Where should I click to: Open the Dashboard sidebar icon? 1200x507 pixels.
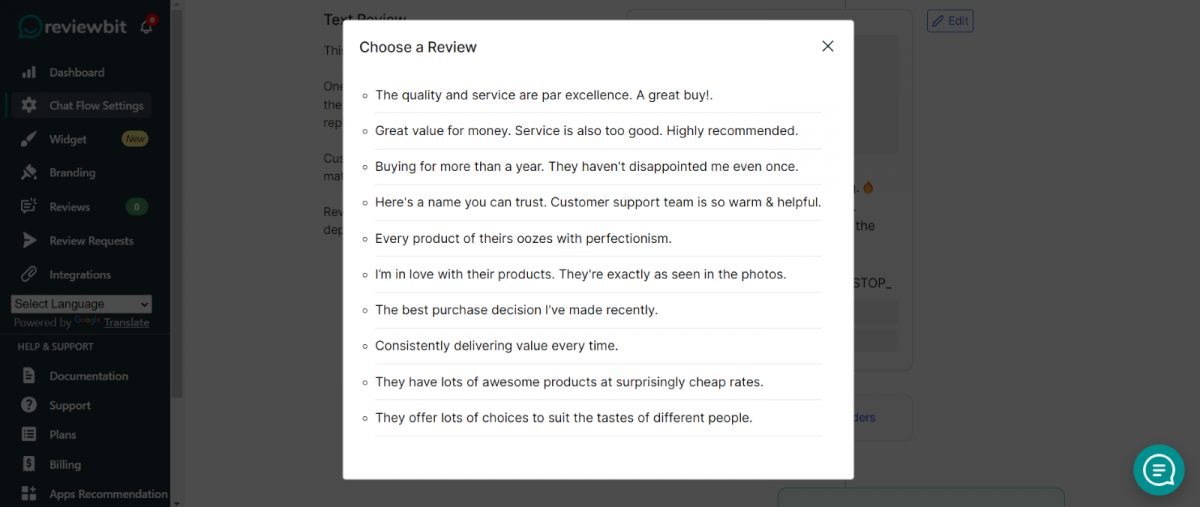[29, 72]
